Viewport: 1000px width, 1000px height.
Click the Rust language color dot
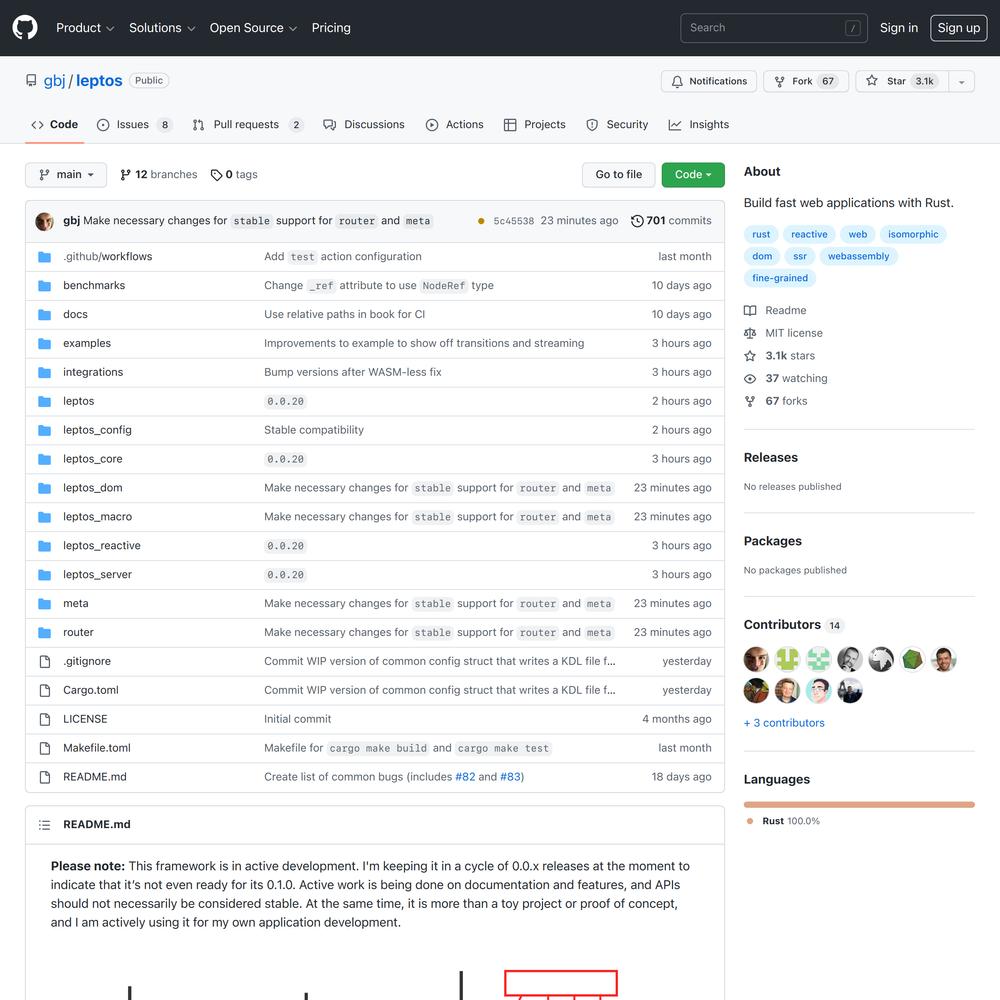[x=750, y=821]
